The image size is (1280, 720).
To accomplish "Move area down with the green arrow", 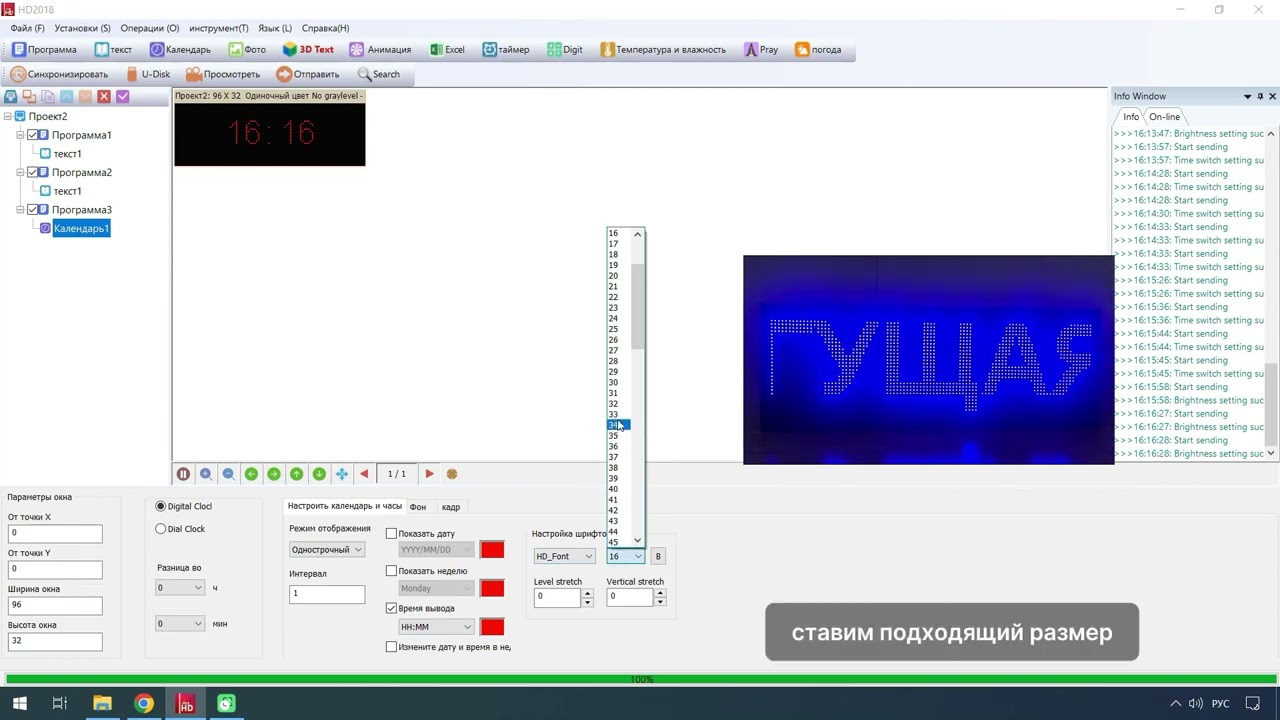I will 319,474.
